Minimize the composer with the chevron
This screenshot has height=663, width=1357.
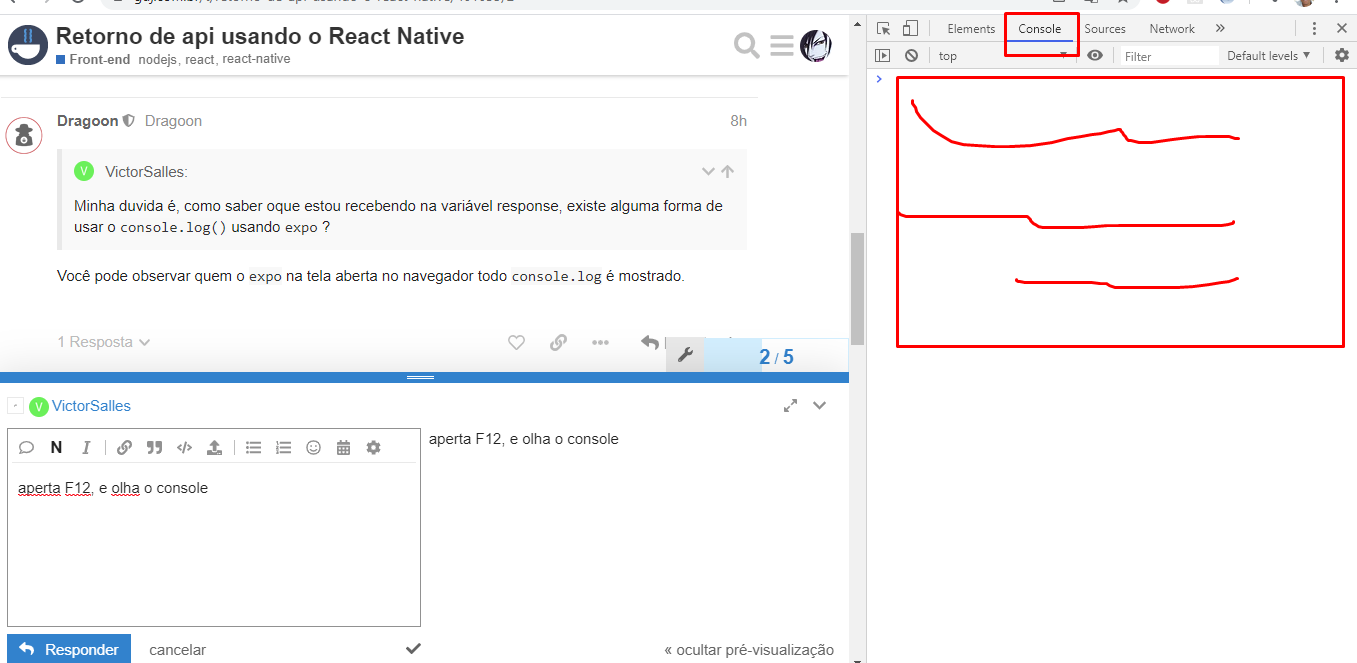click(x=820, y=405)
